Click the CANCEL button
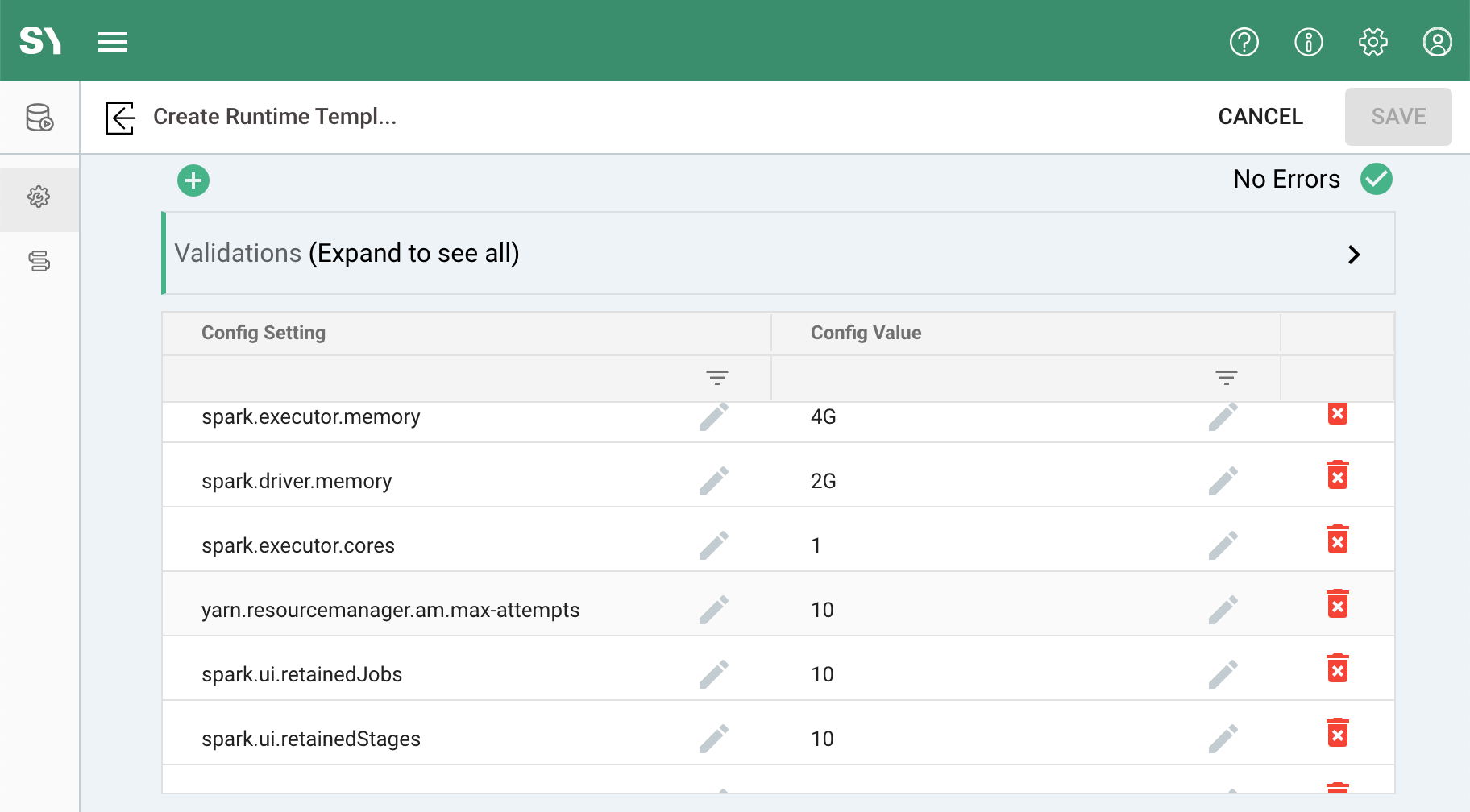Screen dimensions: 1470x812 point(1260,117)
